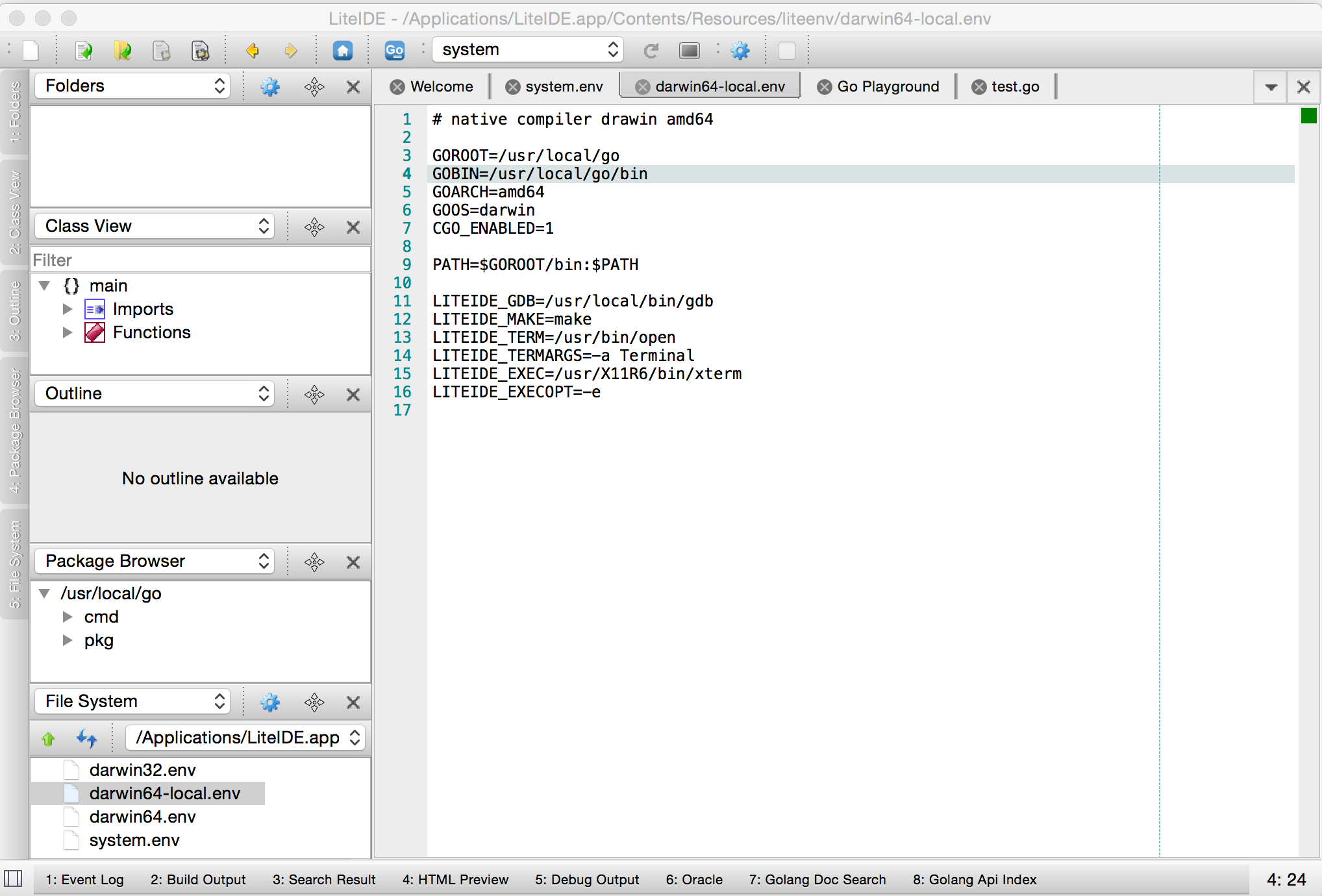Go back with the yellow left arrow
The image size is (1322, 896).
(x=253, y=50)
